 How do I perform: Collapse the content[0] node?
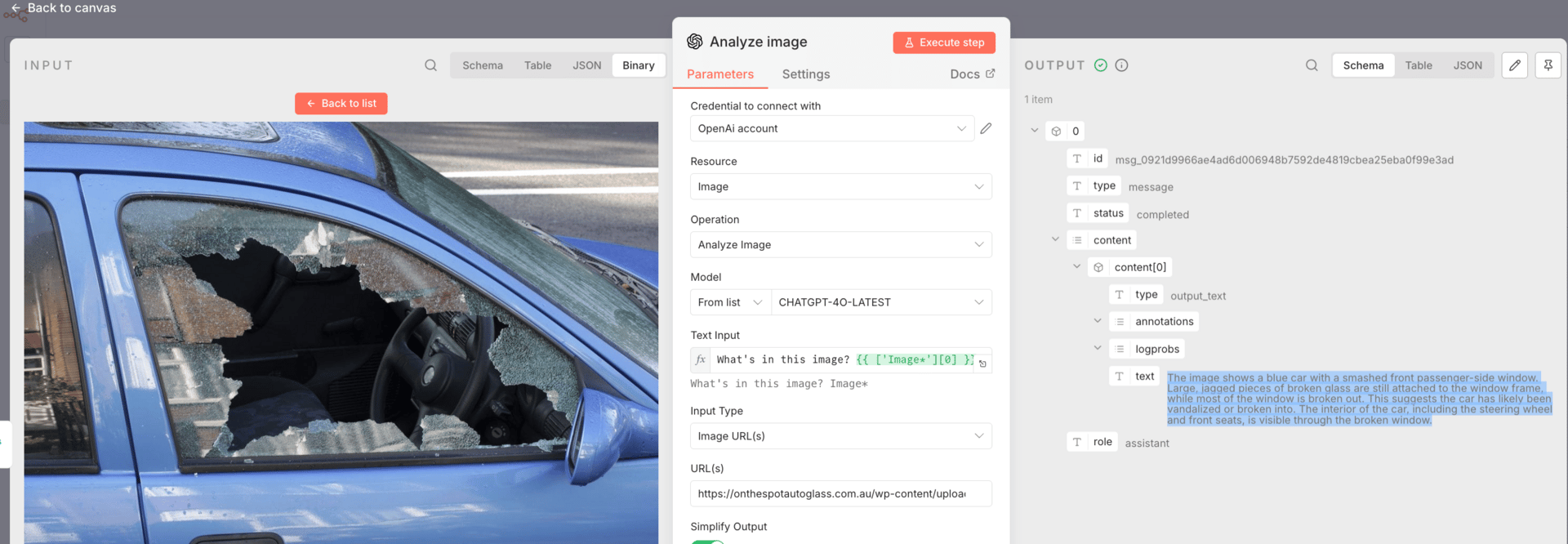coord(1076,266)
